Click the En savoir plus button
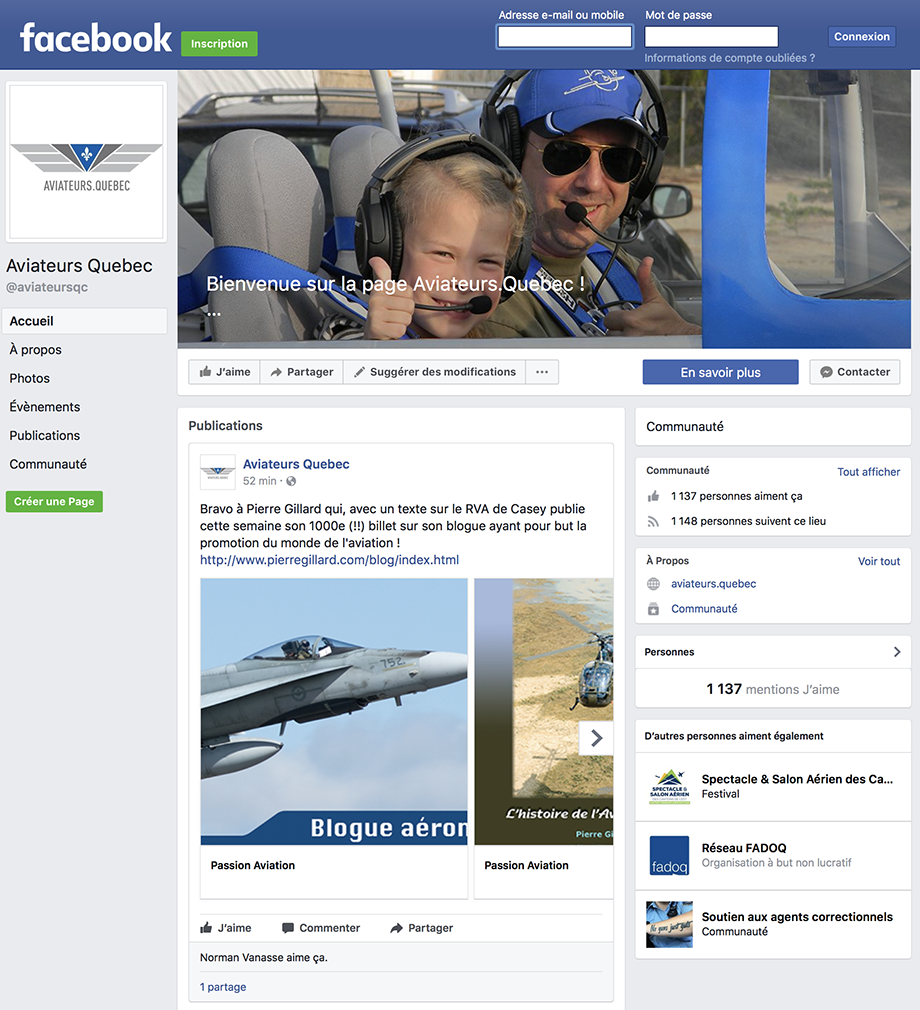This screenshot has width=920, height=1010. pos(720,372)
